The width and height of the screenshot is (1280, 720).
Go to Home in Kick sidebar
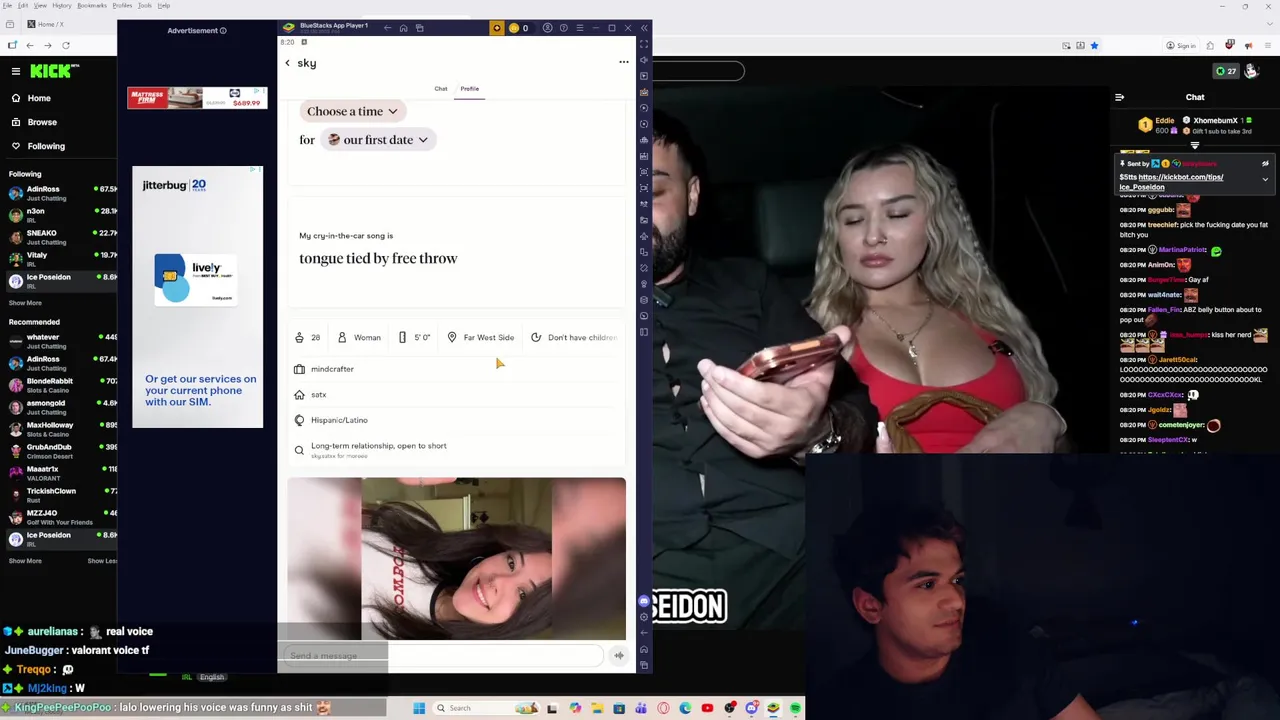pos(31,98)
